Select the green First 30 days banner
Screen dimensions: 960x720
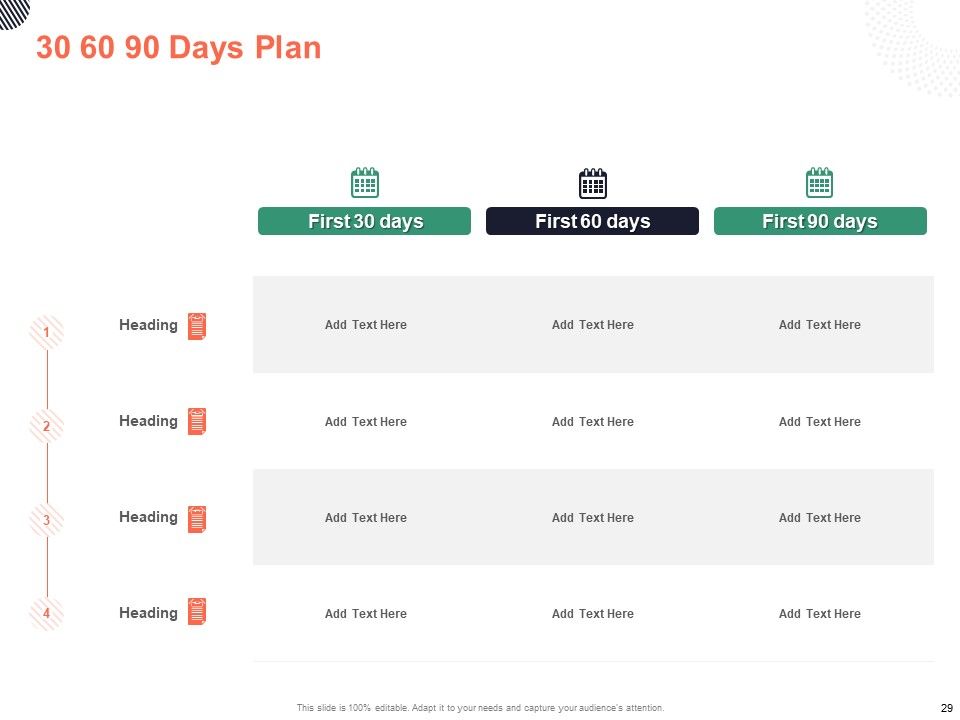point(364,221)
